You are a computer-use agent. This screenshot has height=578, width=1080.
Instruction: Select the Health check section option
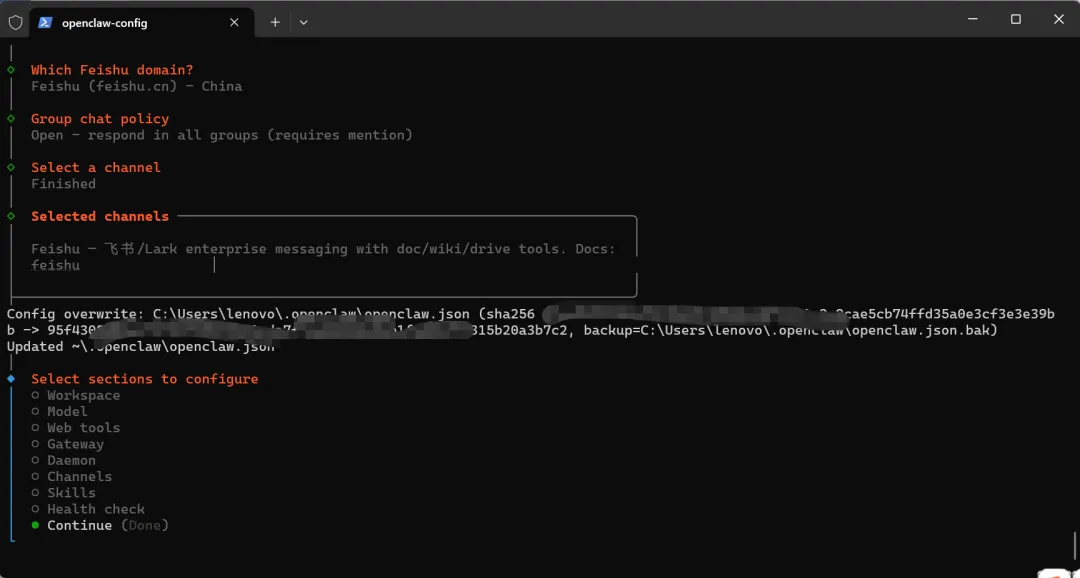click(x=88, y=509)
